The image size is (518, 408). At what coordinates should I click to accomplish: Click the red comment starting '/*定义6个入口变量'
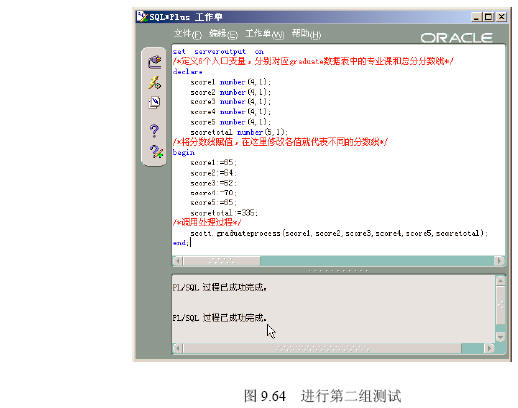point(313,61)
